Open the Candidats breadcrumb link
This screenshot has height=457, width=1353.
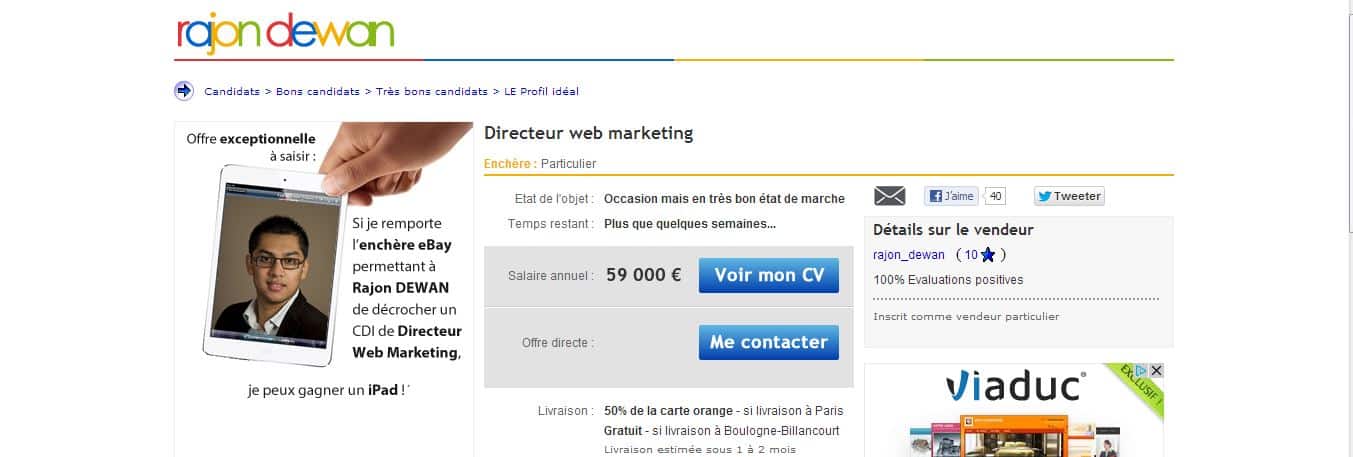coord(232,91)
